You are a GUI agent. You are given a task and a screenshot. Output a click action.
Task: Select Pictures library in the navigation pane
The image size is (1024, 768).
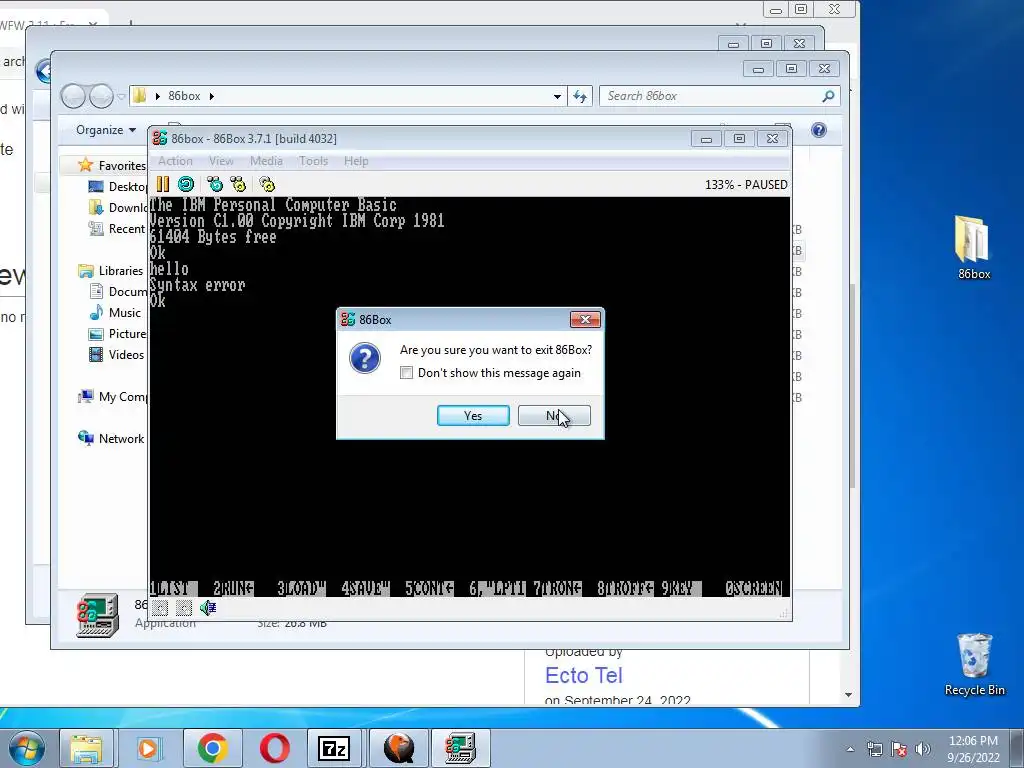118,334
